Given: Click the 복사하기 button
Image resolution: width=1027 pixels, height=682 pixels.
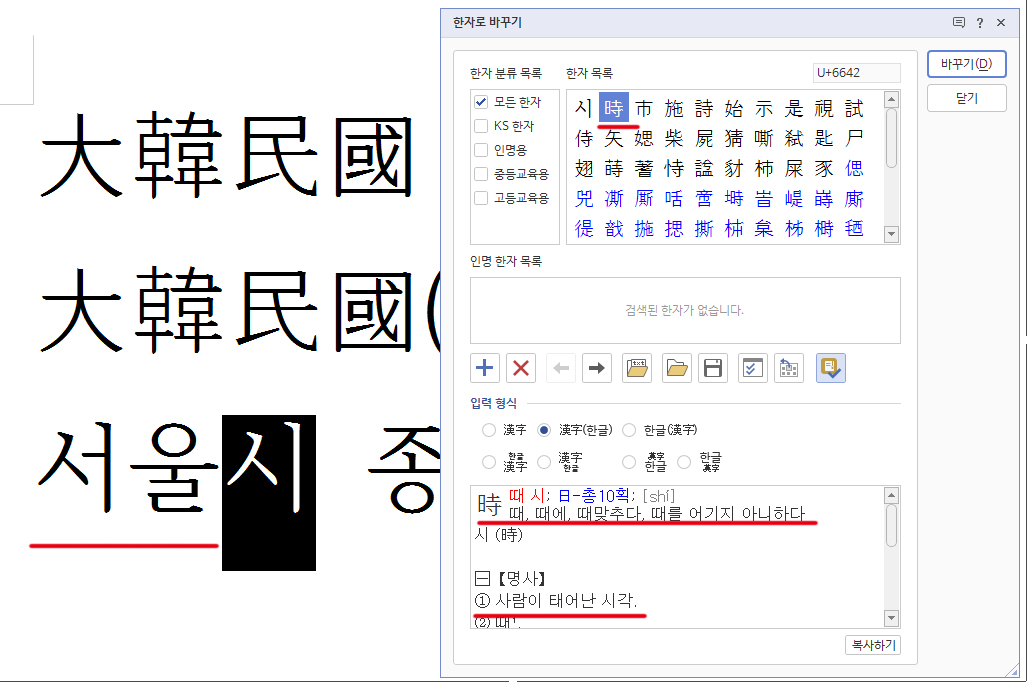Looking at the screenshot, I should point(873,645).
